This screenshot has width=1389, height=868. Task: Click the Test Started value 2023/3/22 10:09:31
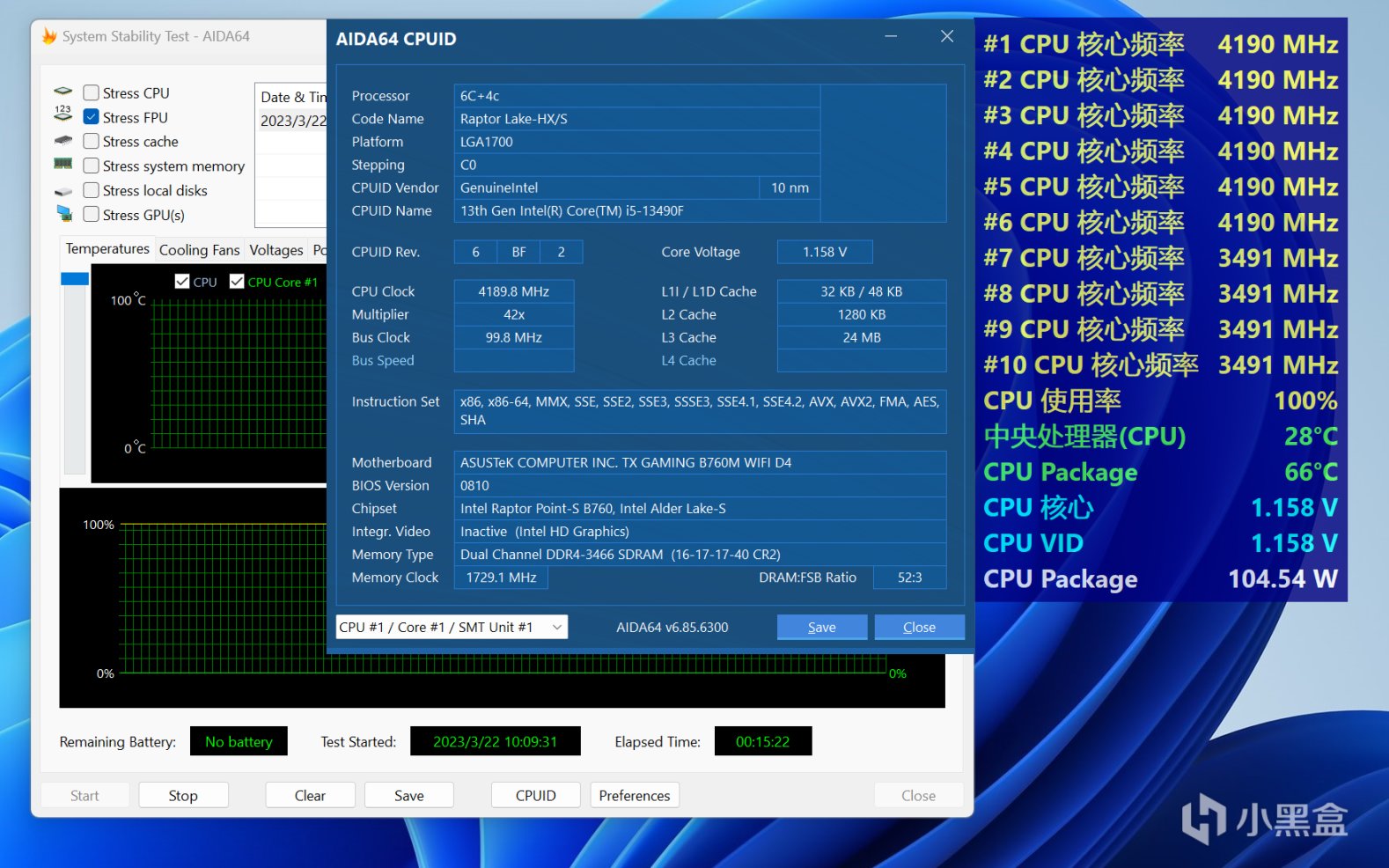pos(496,741)
